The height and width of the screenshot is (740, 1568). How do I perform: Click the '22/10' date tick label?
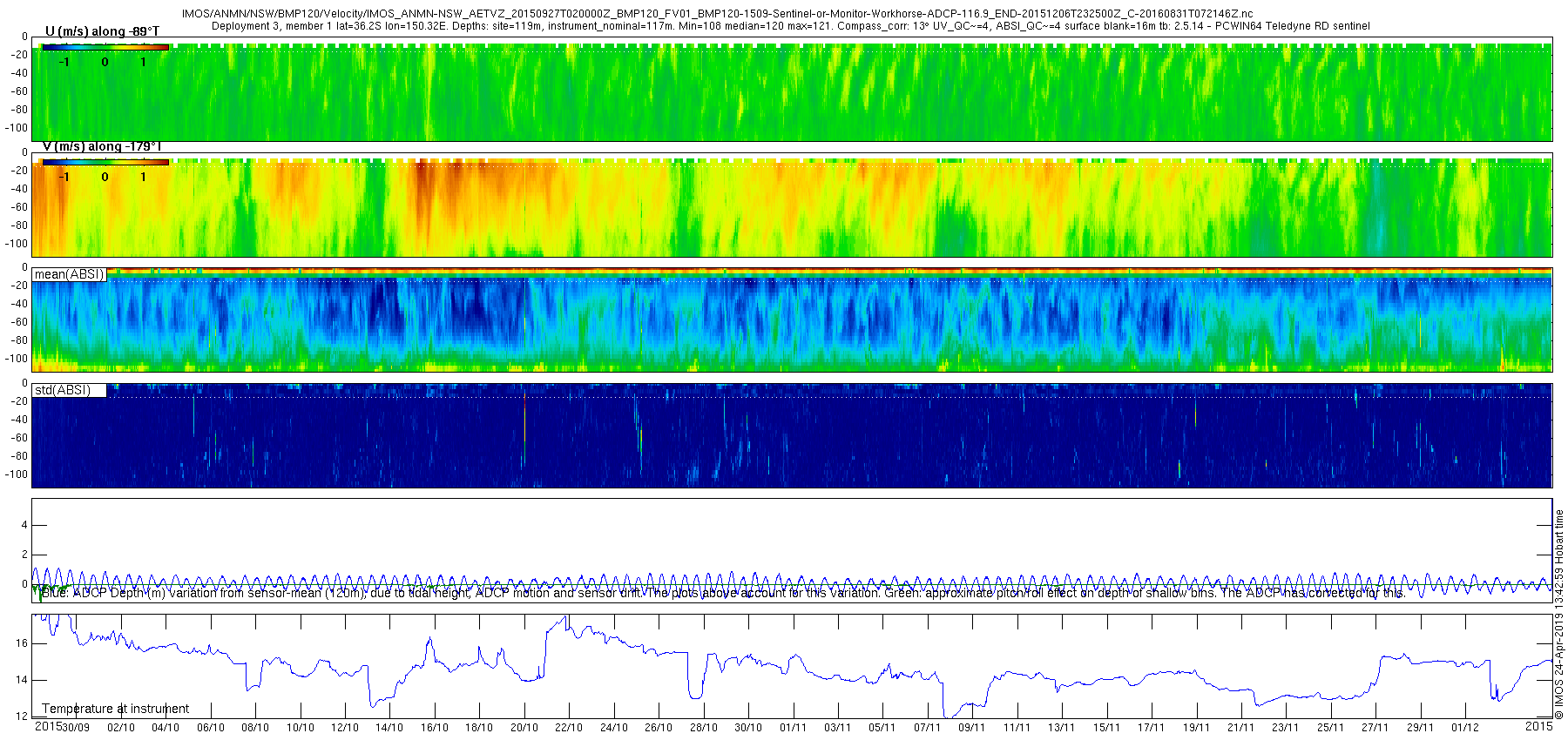[x=569, y=728]
